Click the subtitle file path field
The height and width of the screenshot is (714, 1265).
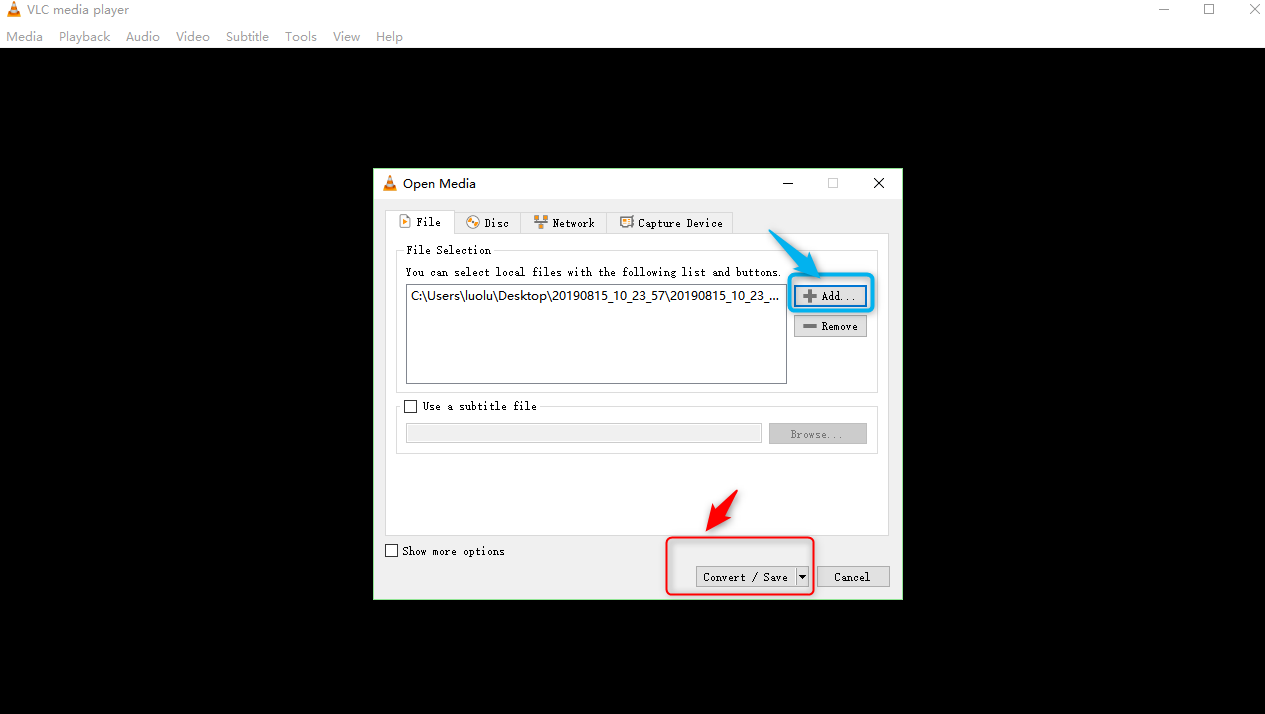pos(584,434)
